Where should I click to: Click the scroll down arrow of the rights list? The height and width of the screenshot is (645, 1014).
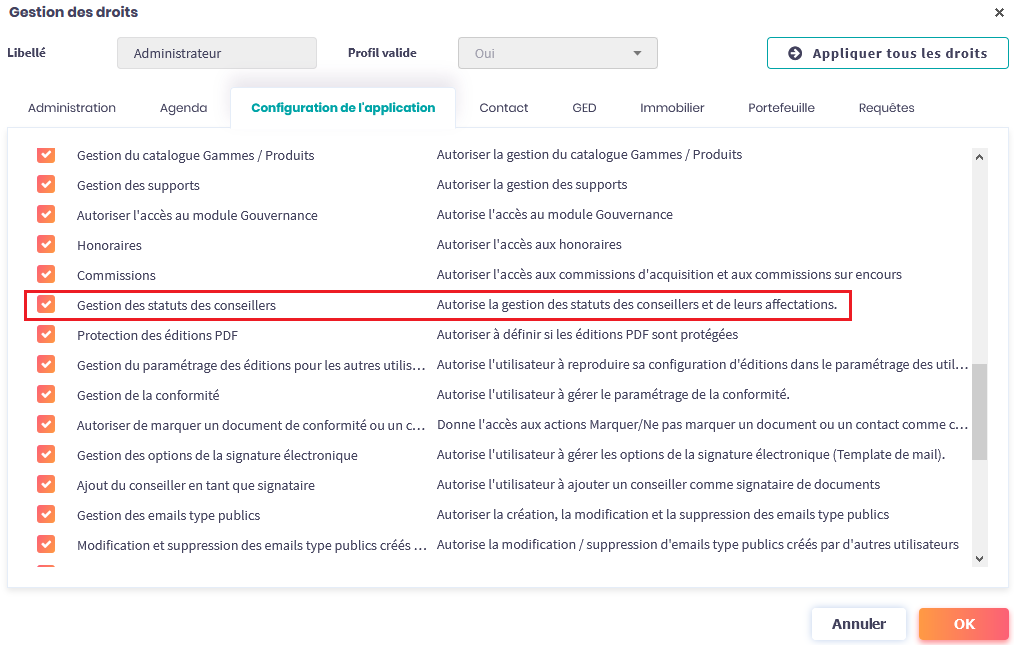pyautogui.click(x=979, y=559)
